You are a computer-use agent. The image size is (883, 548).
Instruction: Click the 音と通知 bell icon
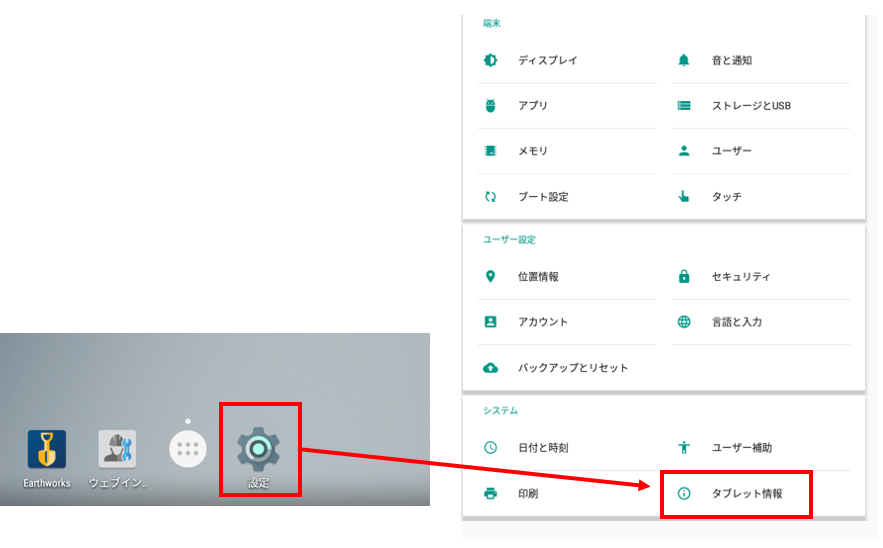684,60
